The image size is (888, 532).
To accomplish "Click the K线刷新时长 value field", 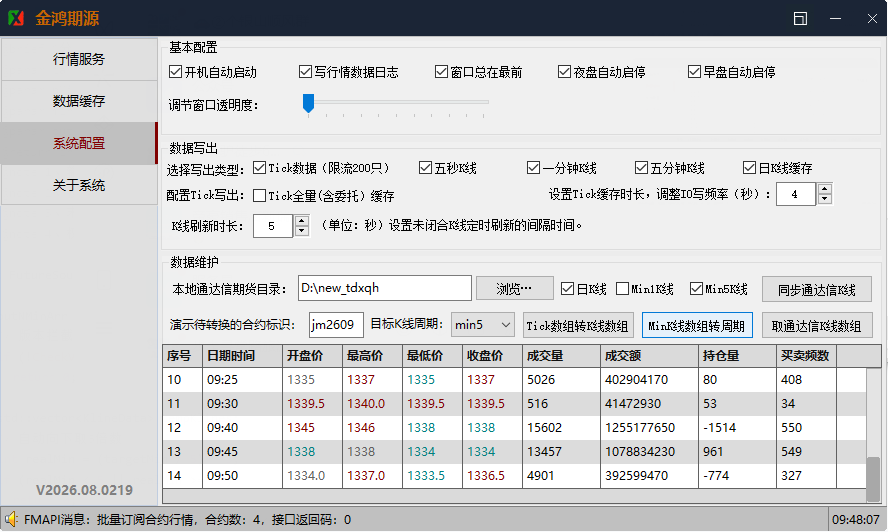I will click(x=273, y=226).
